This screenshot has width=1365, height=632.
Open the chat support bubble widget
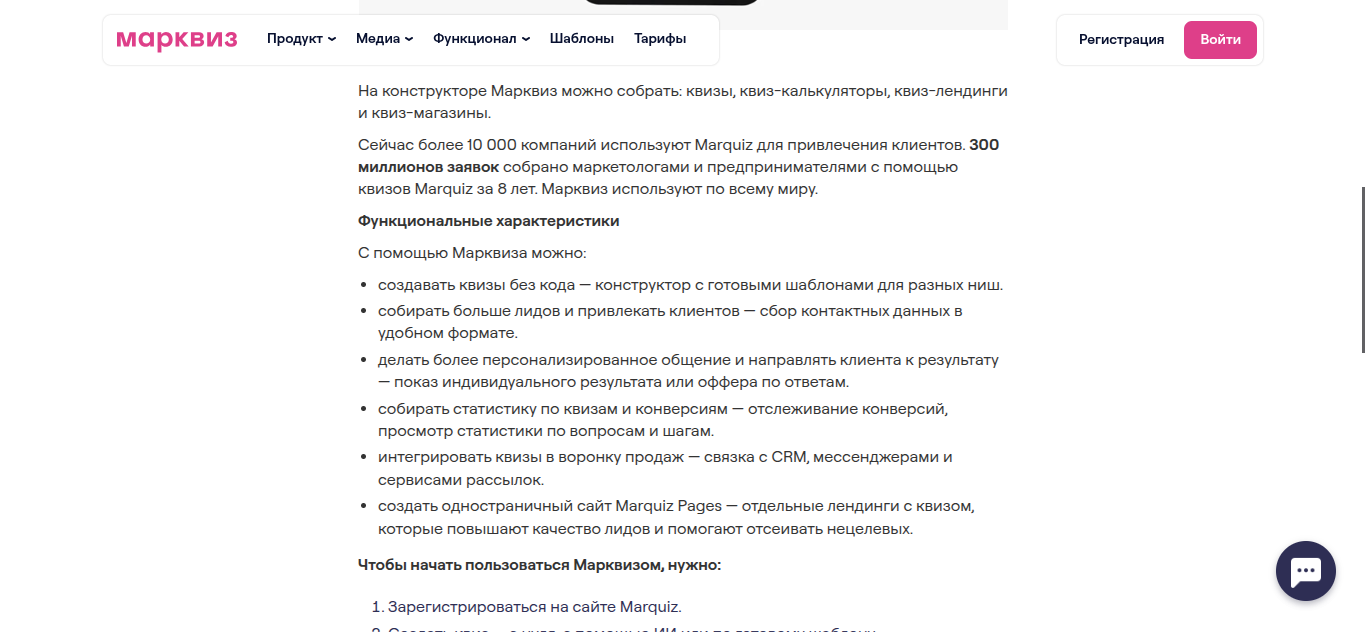[x=1305, y=571]
